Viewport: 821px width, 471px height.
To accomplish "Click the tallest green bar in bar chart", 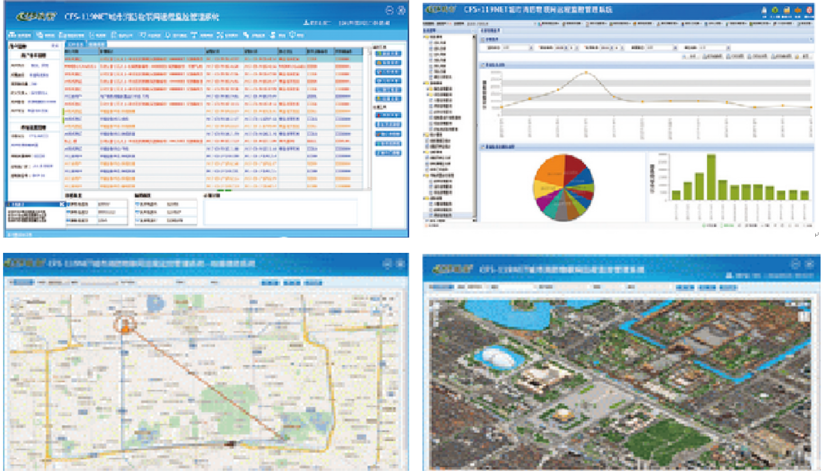I will (711, 177).
